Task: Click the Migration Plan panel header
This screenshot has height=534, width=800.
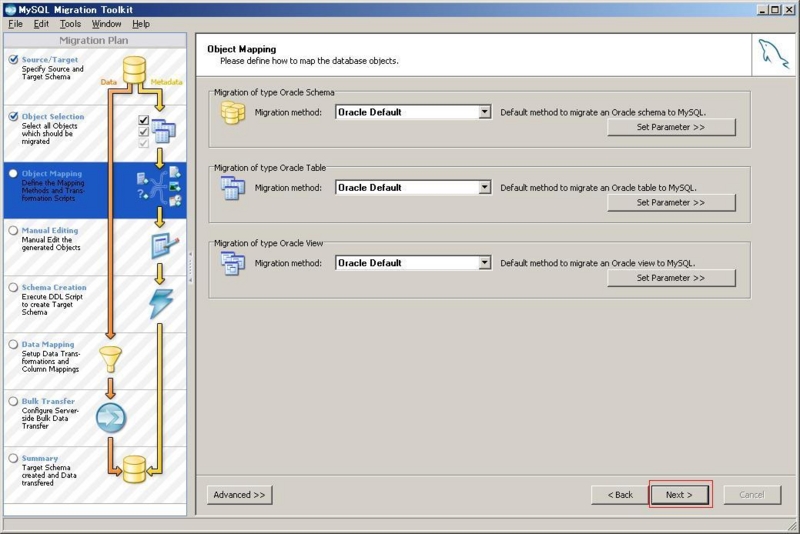Action: click(x=94, y=40)
